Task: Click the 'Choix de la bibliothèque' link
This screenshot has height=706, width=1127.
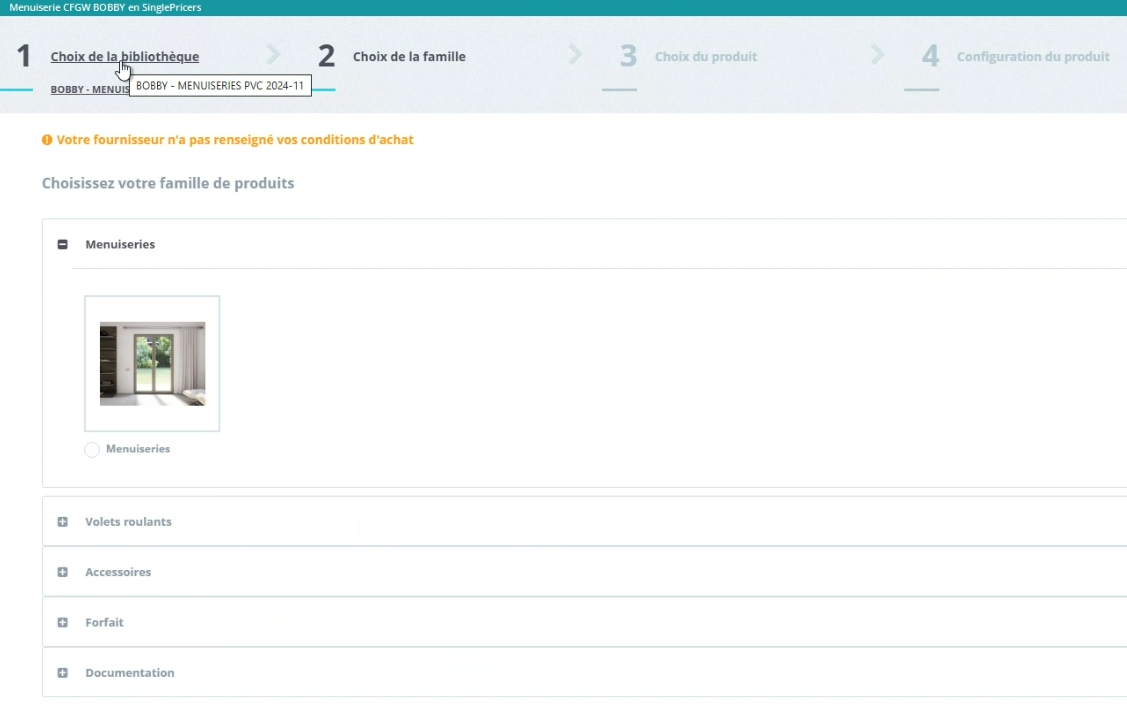Action: coord(124,57)
